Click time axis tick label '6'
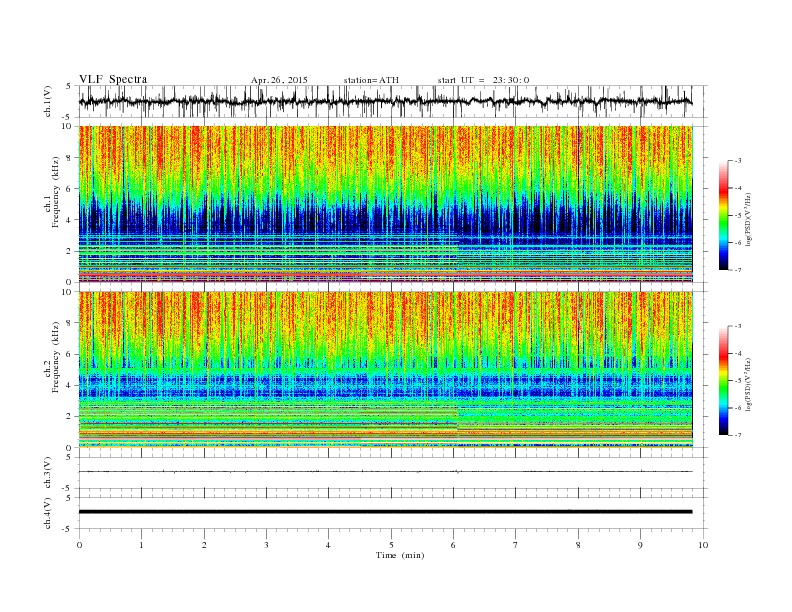The width and height of the screenshot is (792, 612). 453,545
